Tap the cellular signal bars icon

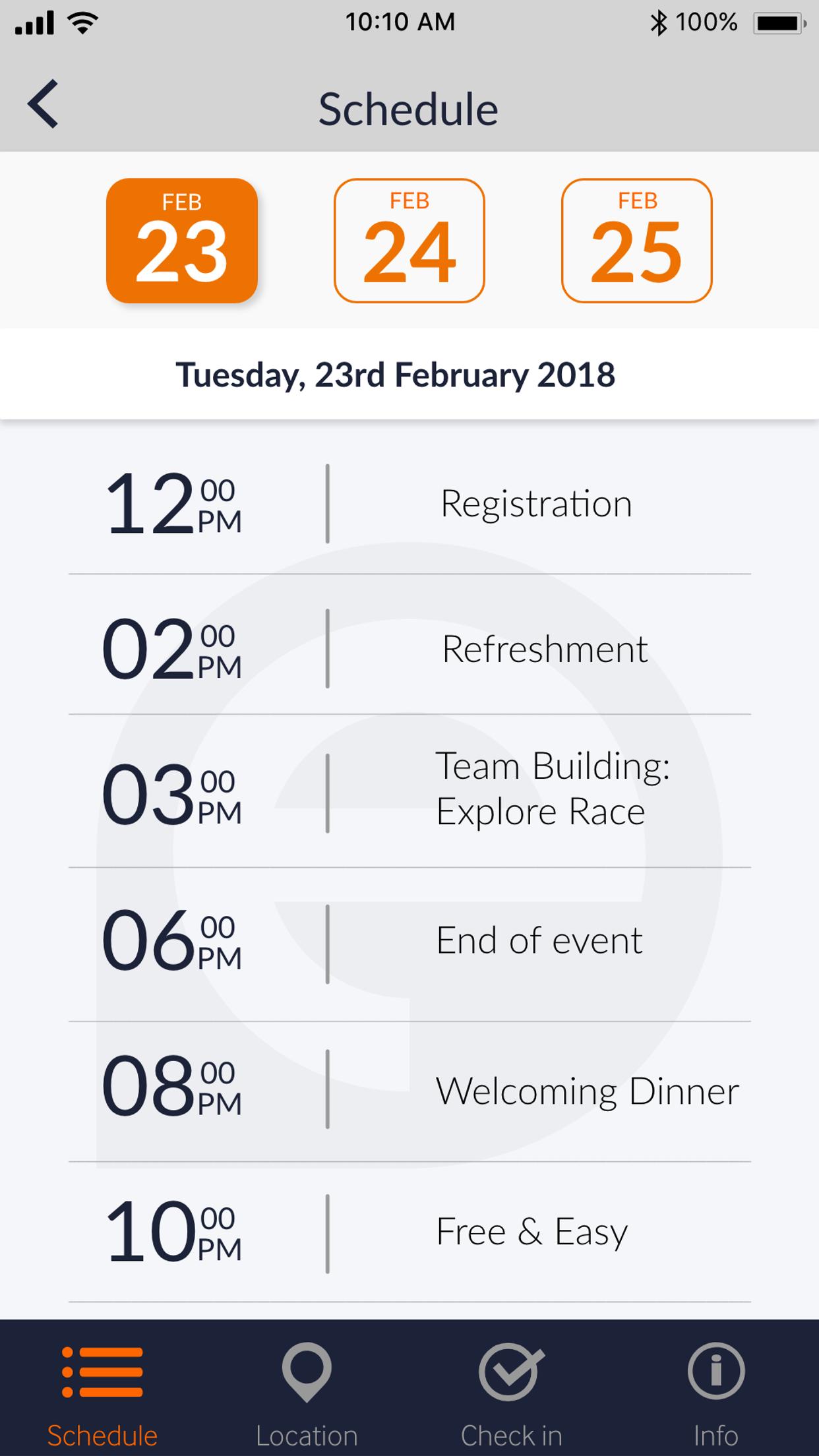(x=34, y=23)
